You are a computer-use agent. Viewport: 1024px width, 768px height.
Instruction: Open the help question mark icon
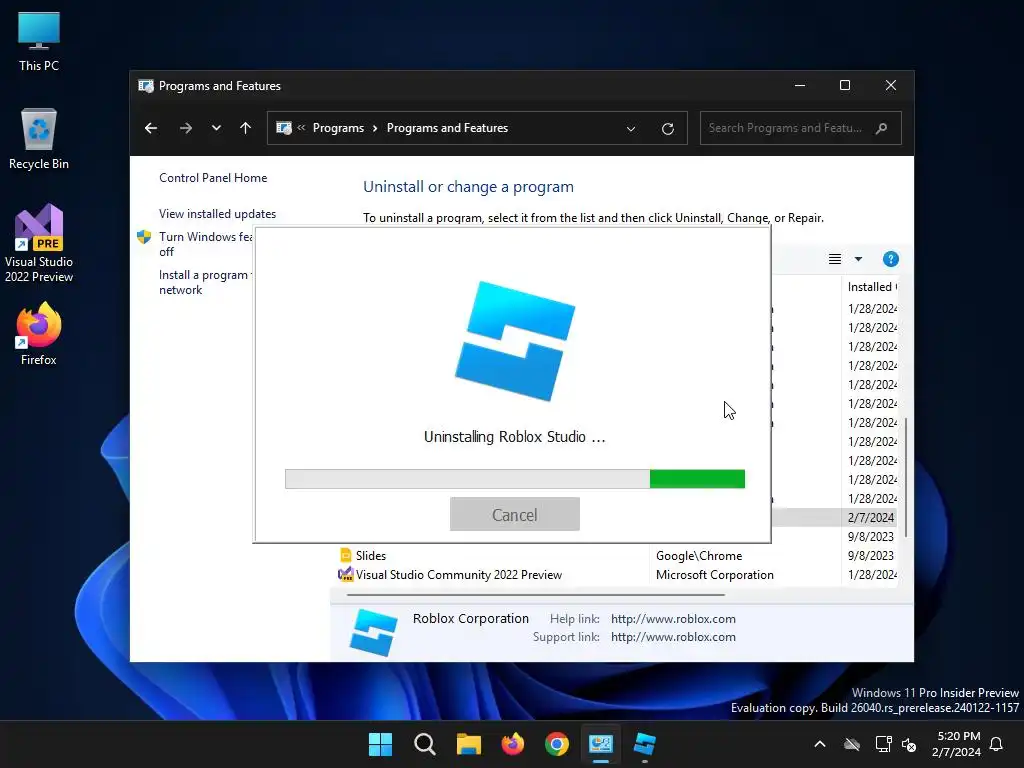[x=890, y=259]
